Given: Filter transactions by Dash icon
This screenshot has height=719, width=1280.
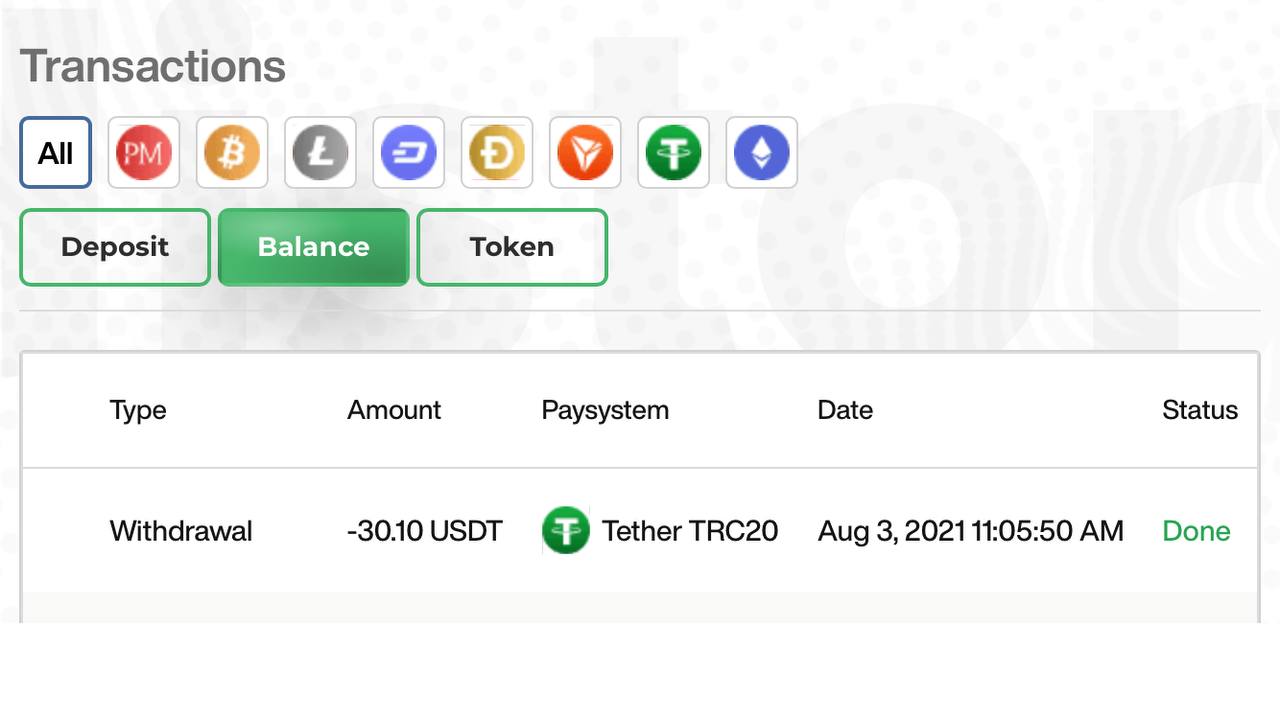Looking at the screenshot, I should tap(409, 153).
